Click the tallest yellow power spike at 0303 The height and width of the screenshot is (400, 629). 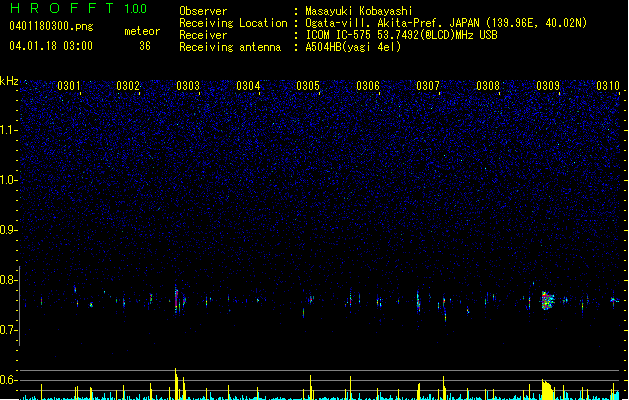176,384
